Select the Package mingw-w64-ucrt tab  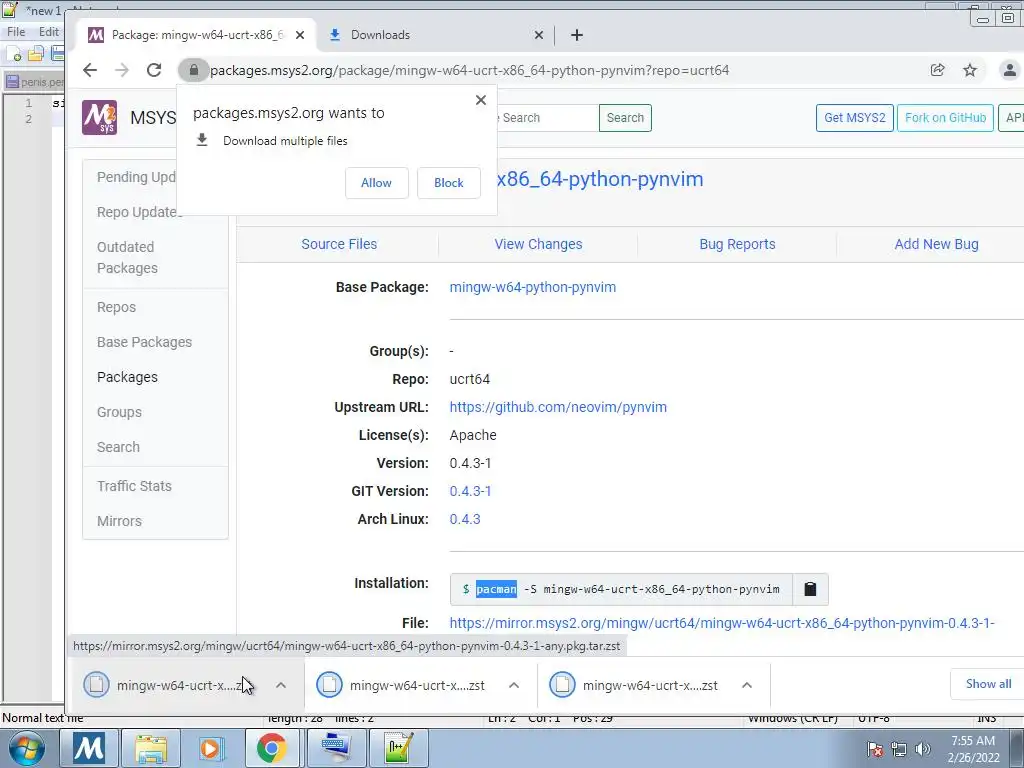pyautogui.click(x=196, y=35)
